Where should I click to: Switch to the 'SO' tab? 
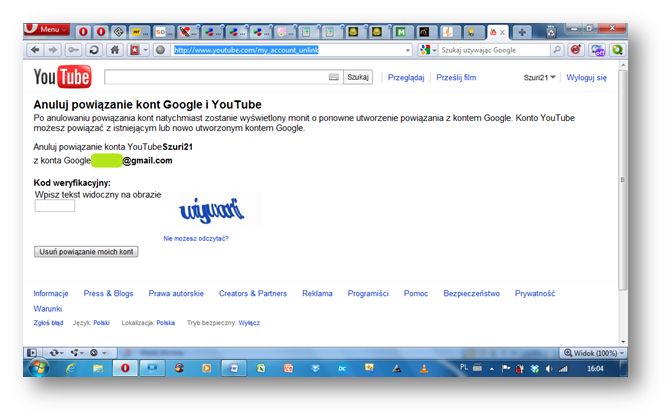pyautogui.click(x=163, y=32)
